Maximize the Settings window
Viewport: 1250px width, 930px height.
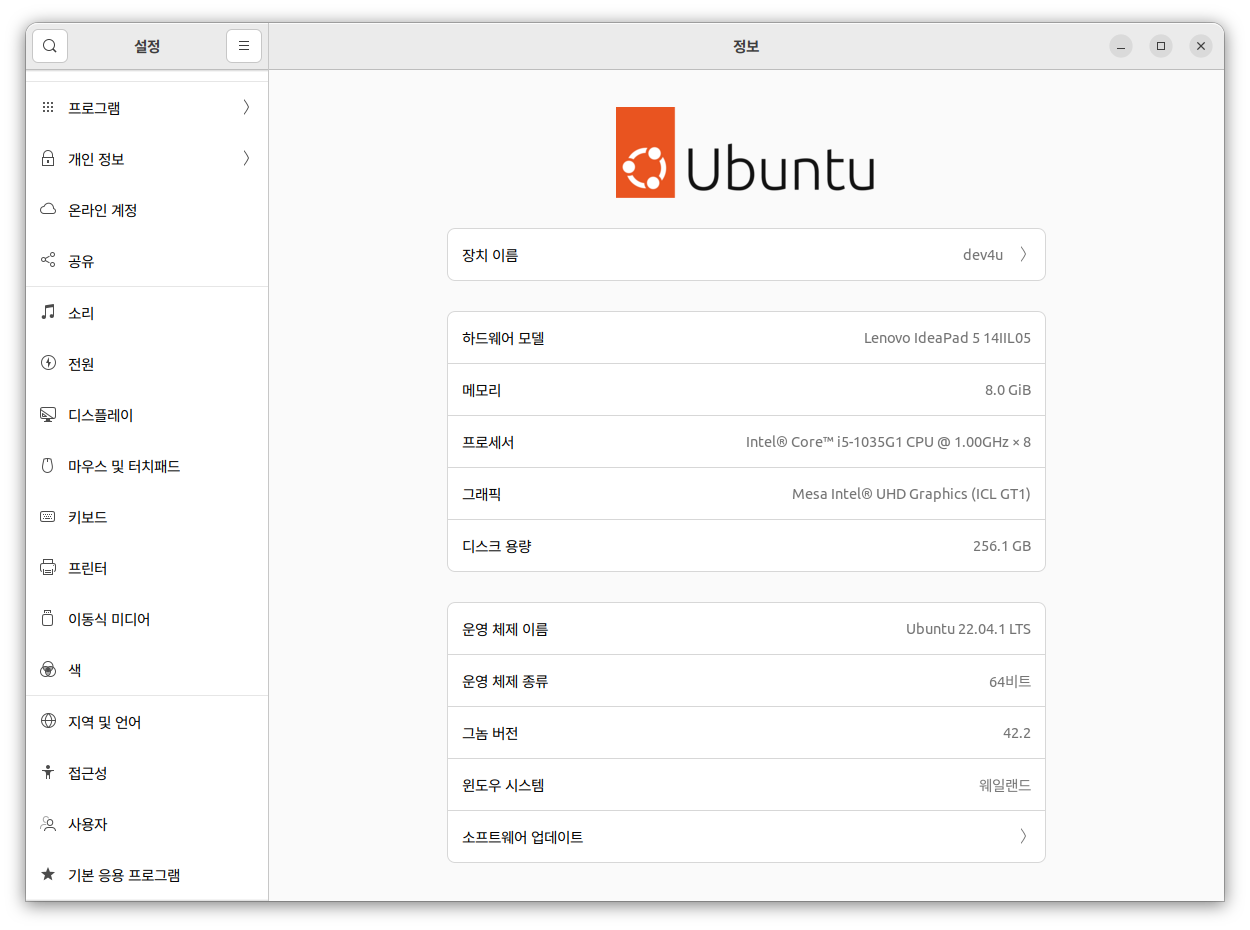1161,46
